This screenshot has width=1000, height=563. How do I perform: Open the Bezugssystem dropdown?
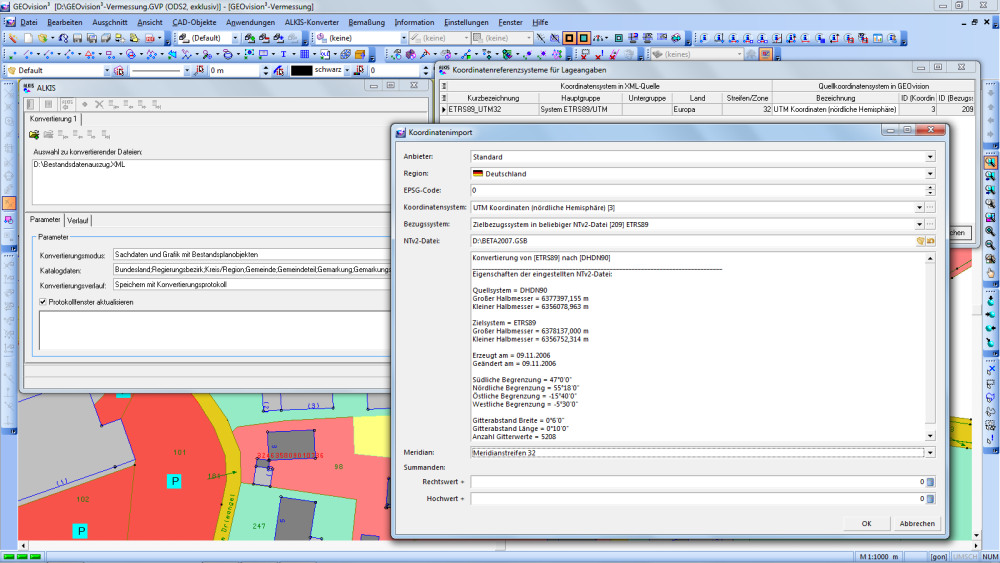pos(919,224)
